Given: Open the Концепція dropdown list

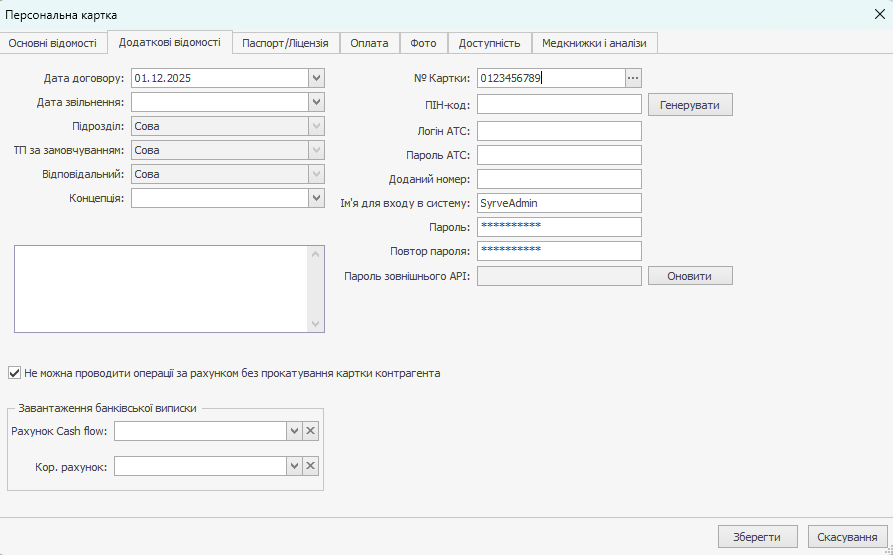Looking at the screenshot, I should [x=316, y=198].
